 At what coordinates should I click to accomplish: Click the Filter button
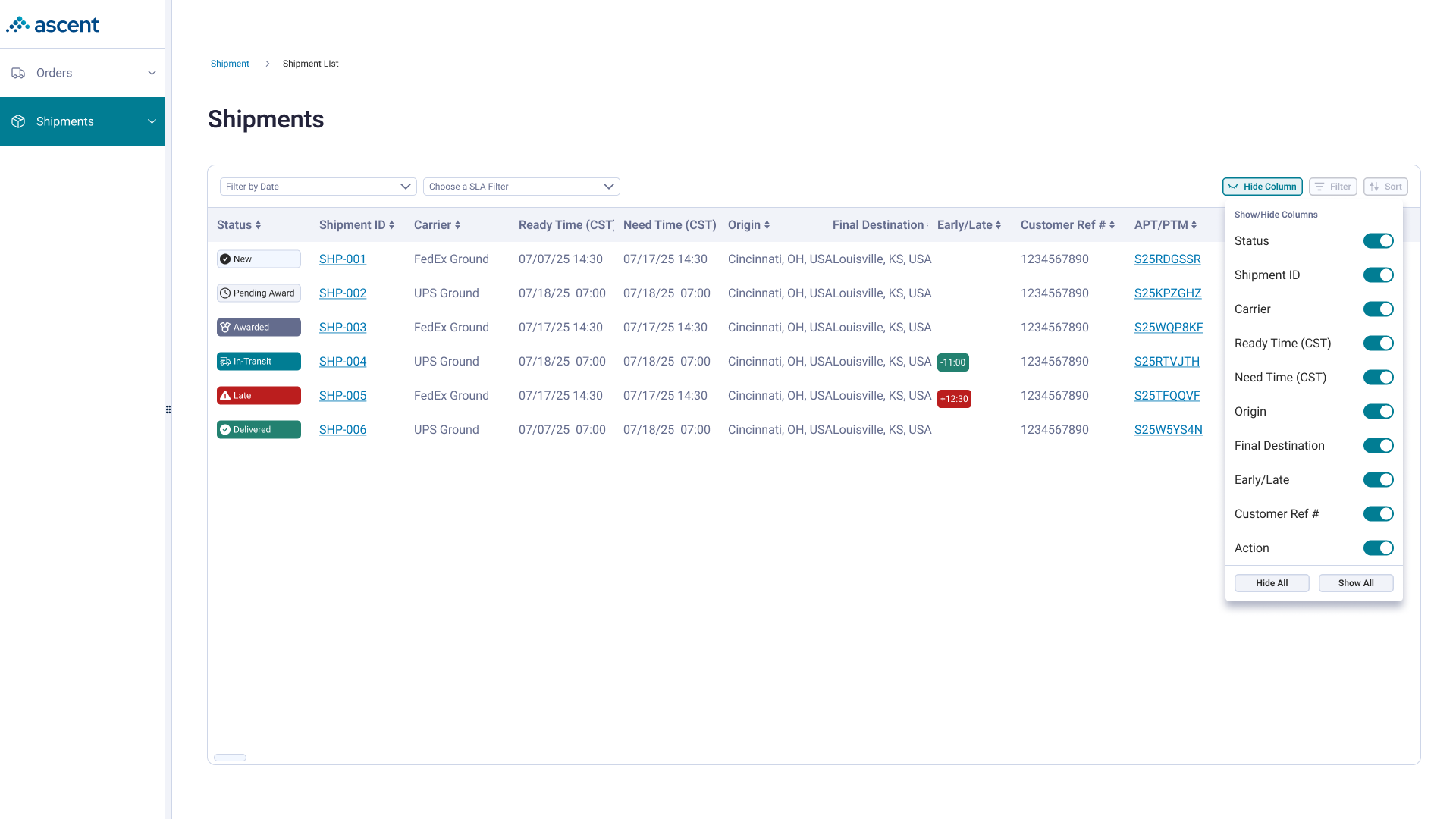pos(1333,187)
